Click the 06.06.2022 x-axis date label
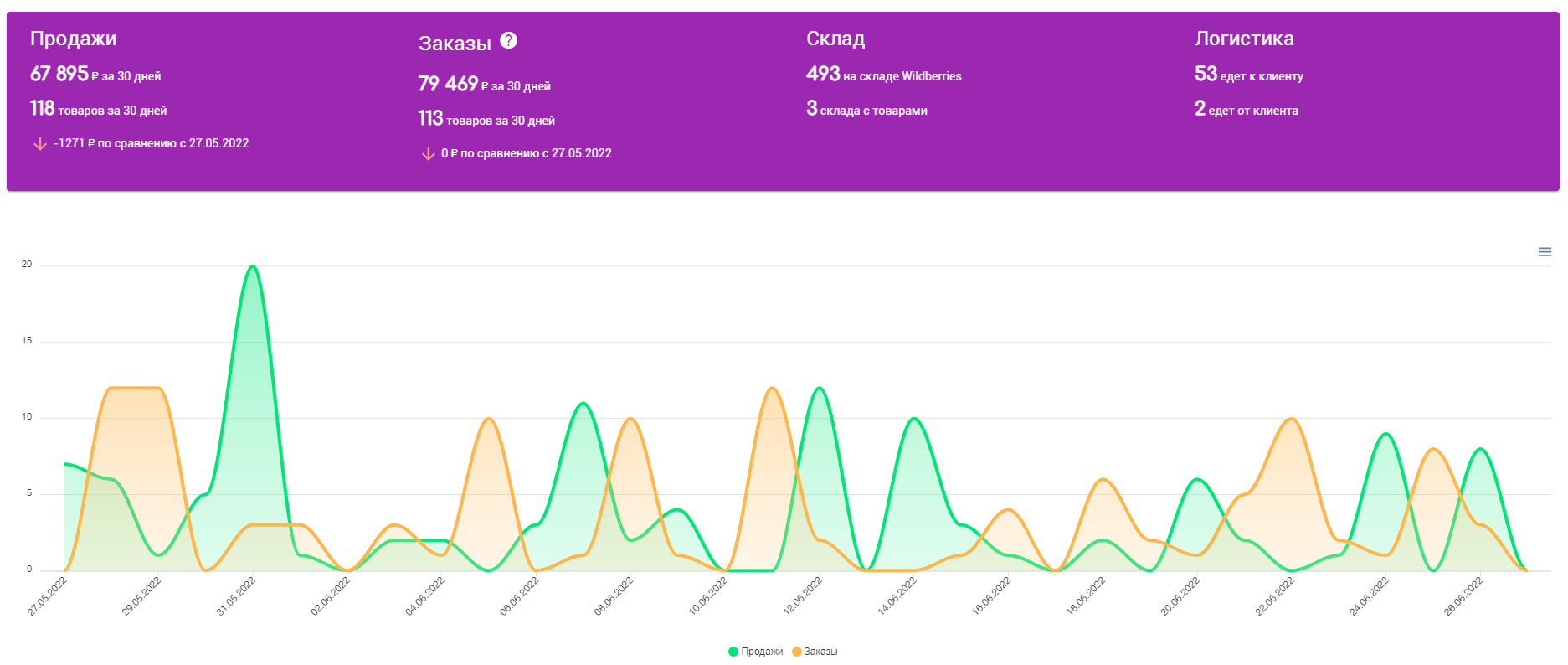The width and height of the screenshot is (1568, 665). click(x=519, y=596)
